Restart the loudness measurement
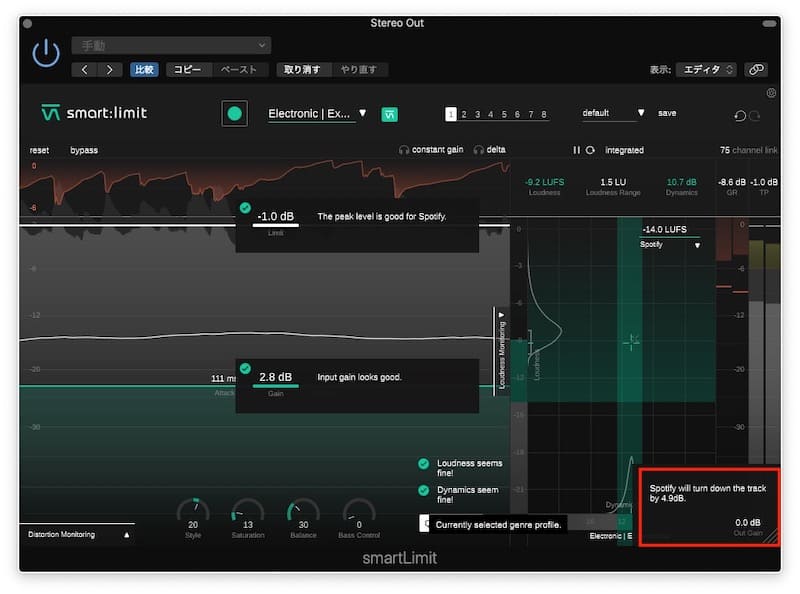Screen dimensions: 800x594 tap(590, 150)
